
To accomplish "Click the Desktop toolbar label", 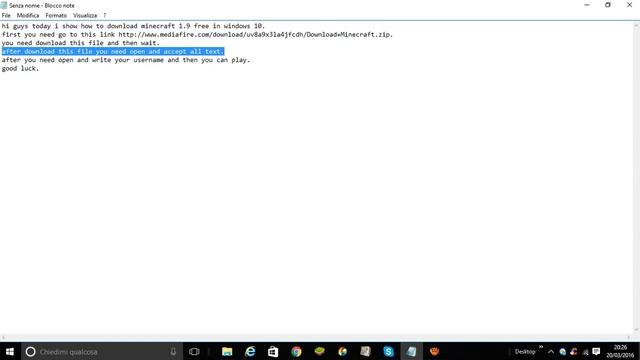I will [x=525, y=351].
